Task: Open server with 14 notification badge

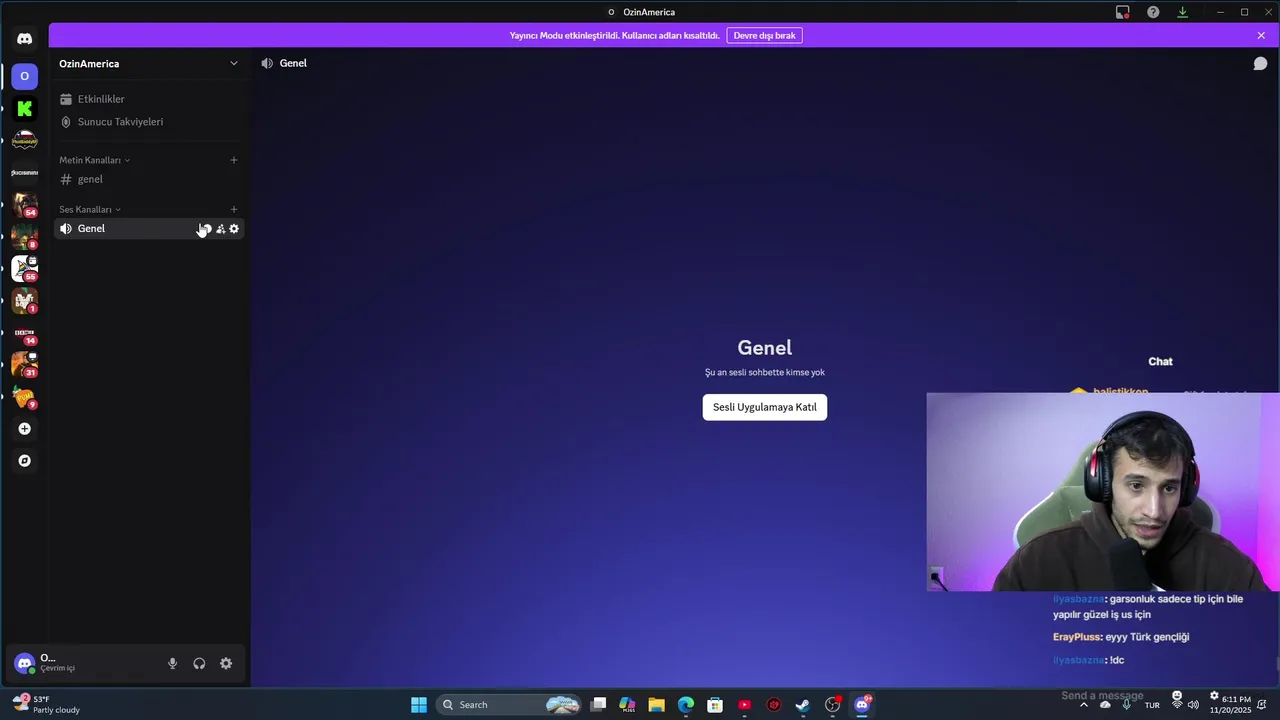Action: 25,332
